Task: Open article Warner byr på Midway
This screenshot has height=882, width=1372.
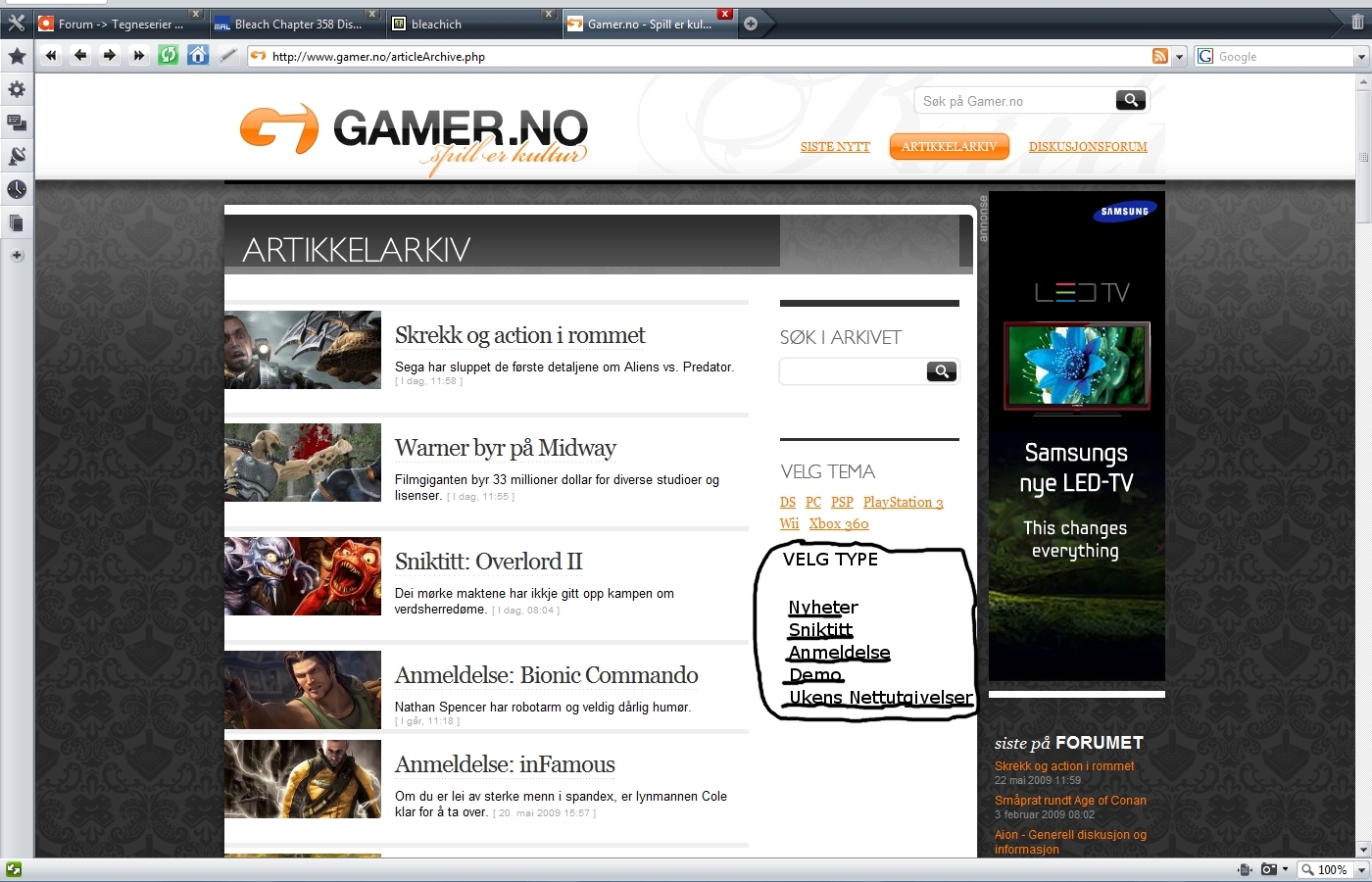Action: point(505,448)
